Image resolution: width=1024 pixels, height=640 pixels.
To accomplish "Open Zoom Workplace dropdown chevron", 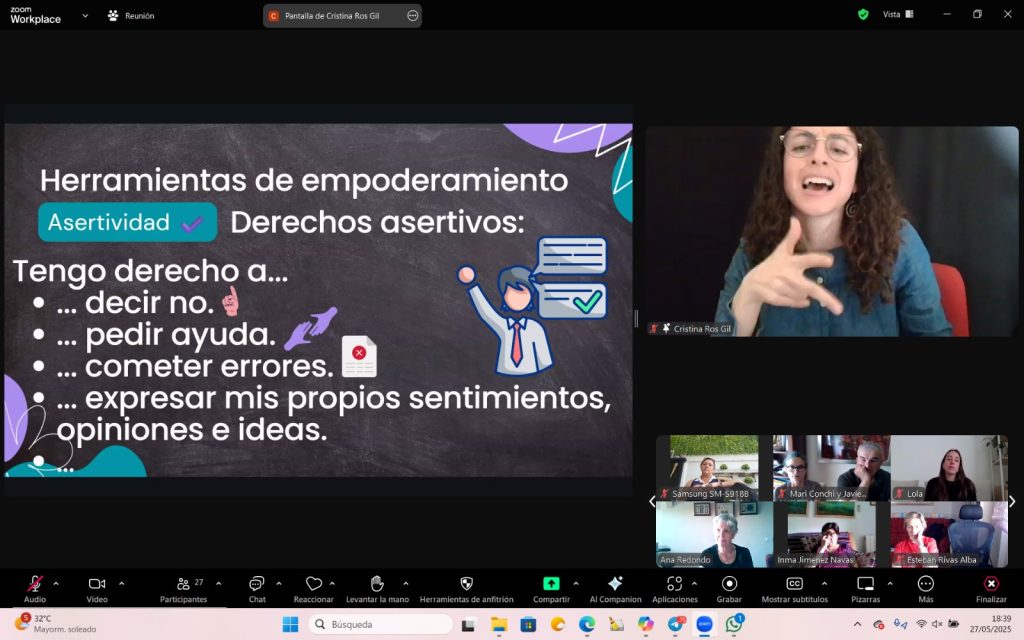I will pyautogui.click(x=85, y=16).
